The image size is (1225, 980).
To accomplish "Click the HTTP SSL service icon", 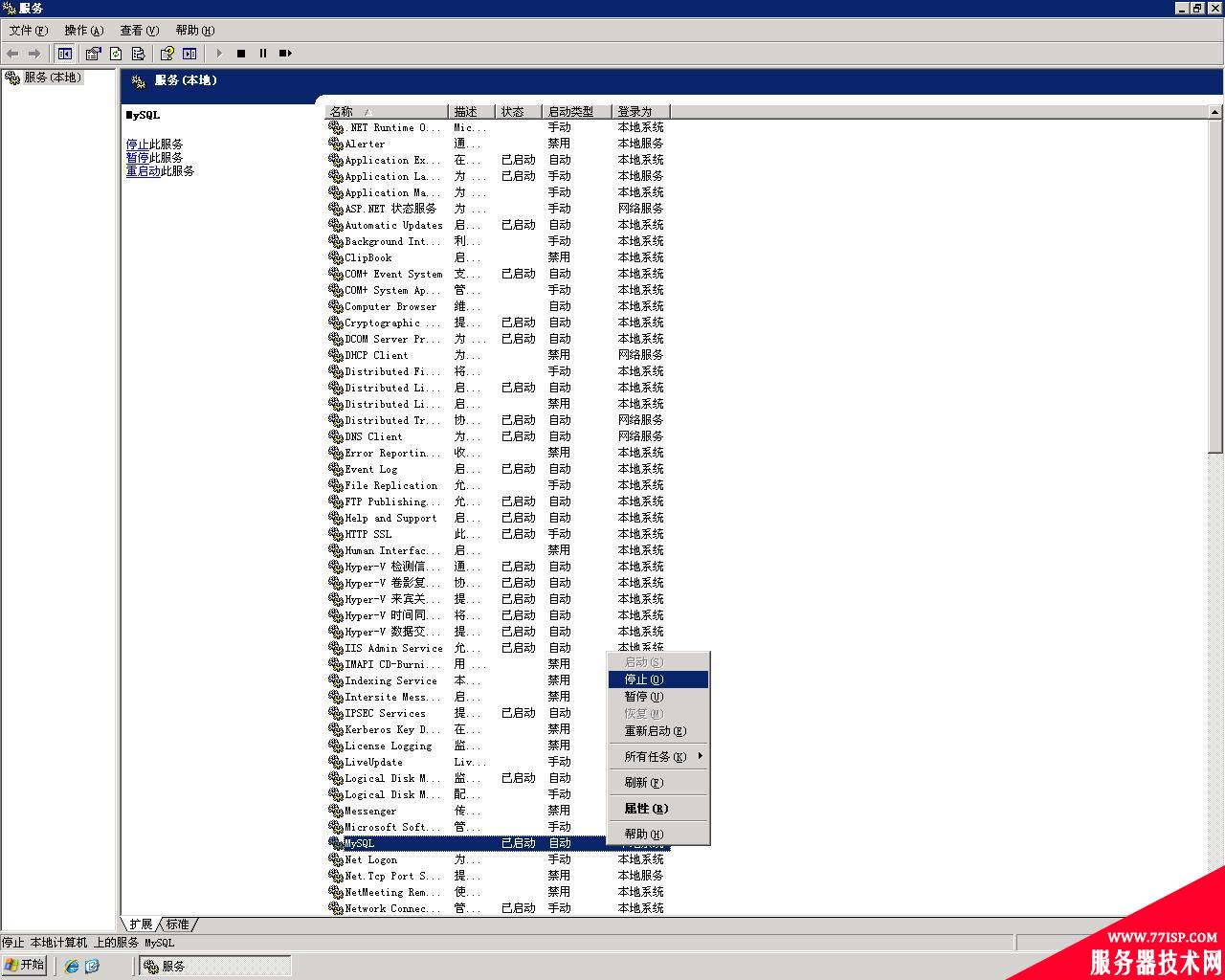I will [336, 534].
